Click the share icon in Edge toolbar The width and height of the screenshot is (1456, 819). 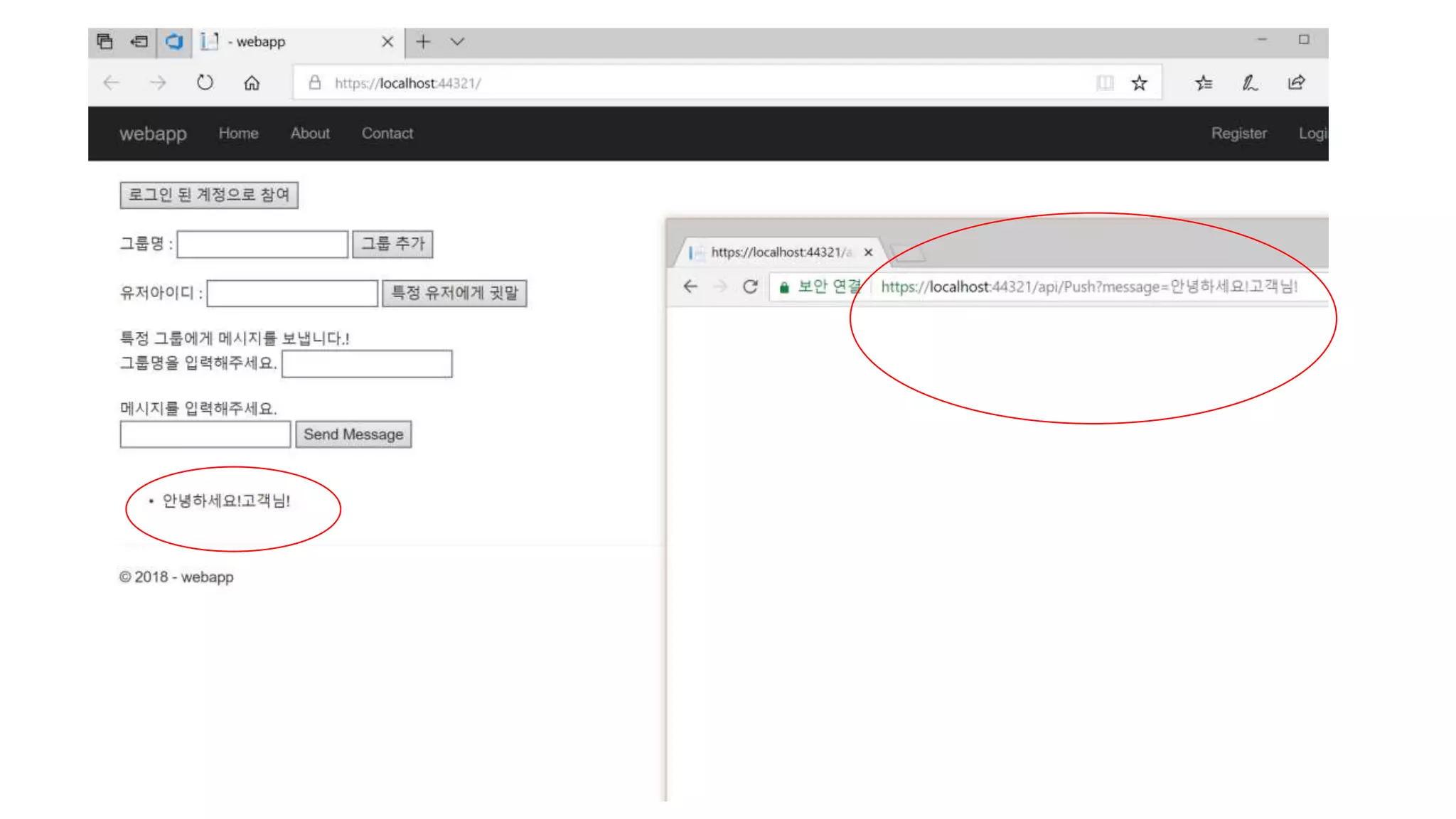point(1296,83)
